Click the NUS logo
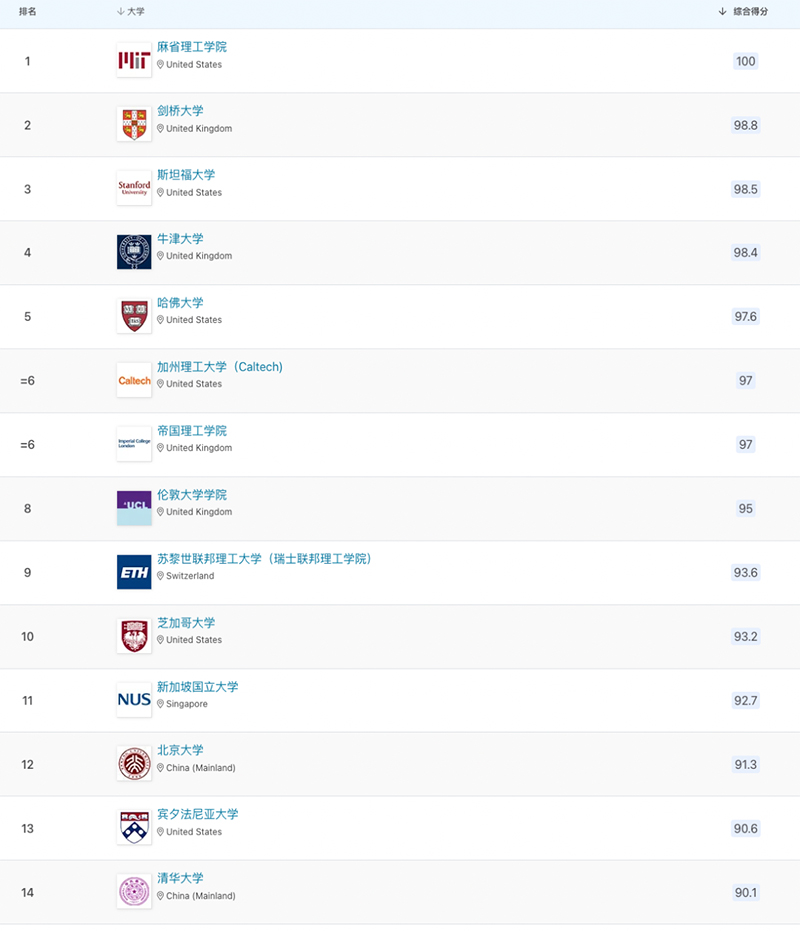This screenshot has height=931, width=800. point(134,700)
